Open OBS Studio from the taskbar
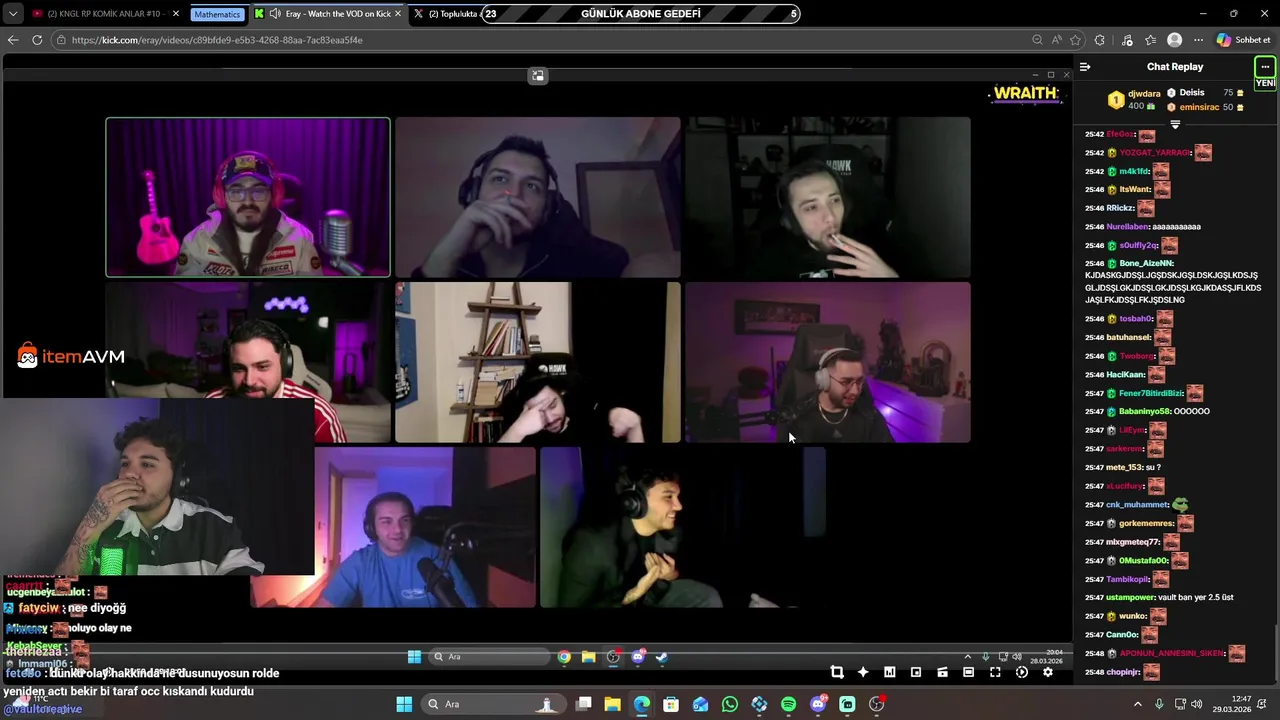 point(876,704)
